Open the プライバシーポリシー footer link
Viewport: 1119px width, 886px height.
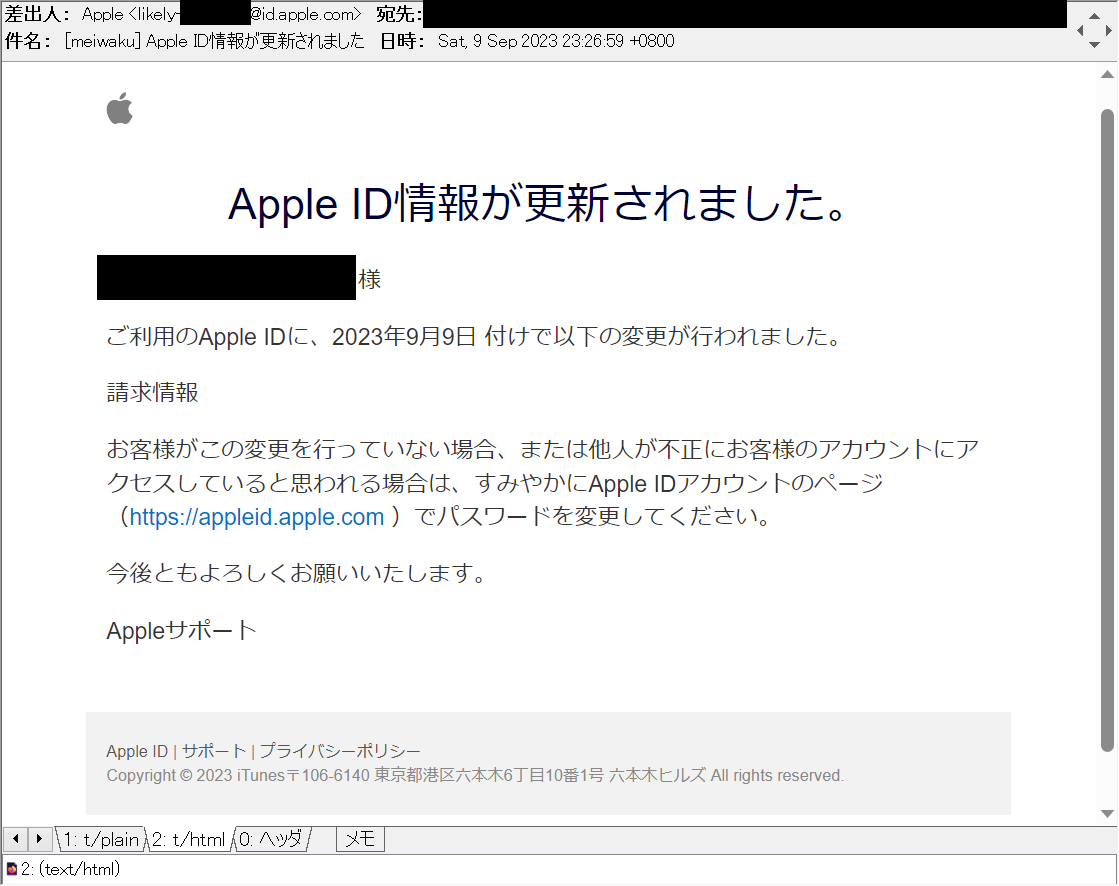[340, 751]
